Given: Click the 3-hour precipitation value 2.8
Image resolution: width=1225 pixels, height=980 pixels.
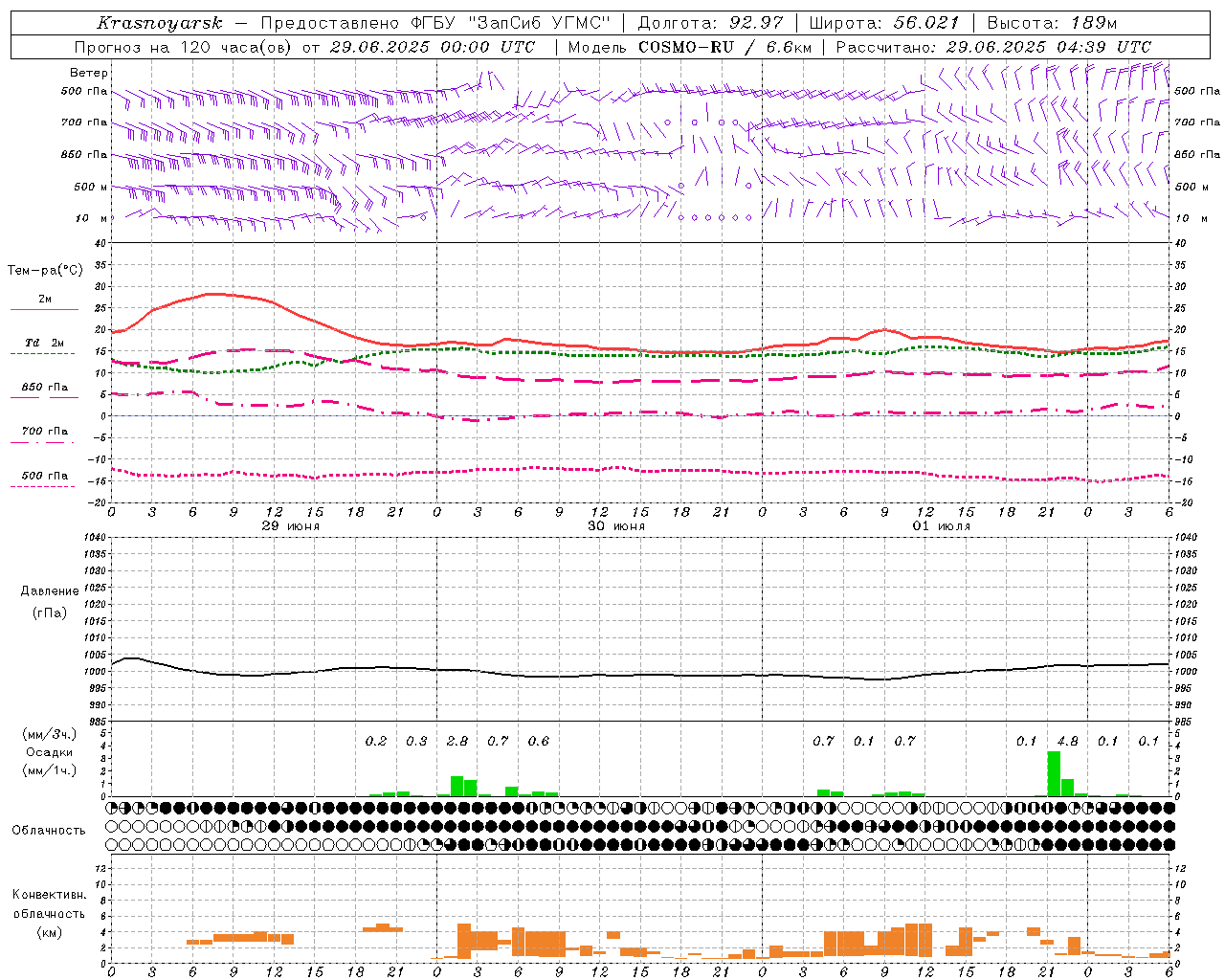Looking at the screenshot, I should click(x=457, y=741).
